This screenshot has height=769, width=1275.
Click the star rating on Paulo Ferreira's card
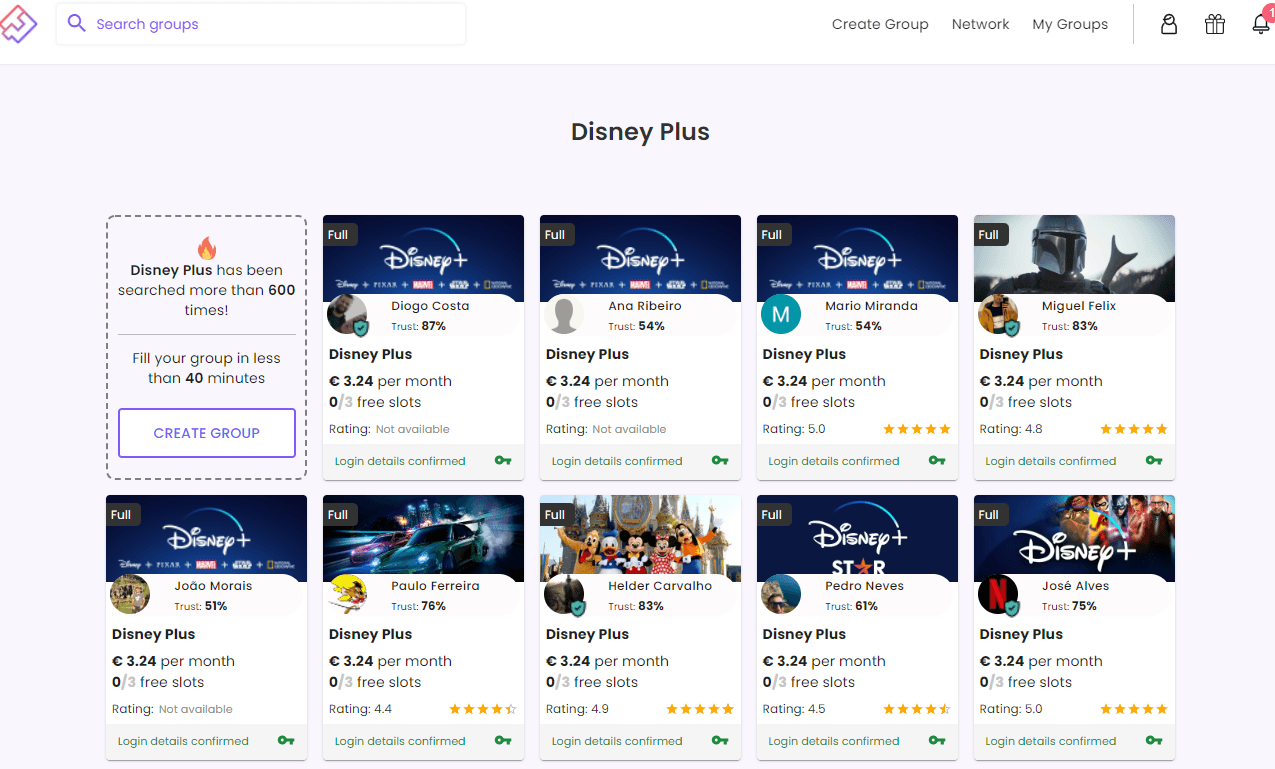click(x=483, y=709)
